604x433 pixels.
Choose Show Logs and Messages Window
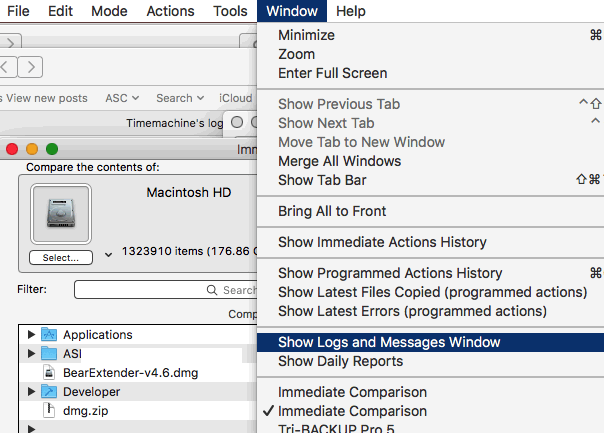[389, 342]
